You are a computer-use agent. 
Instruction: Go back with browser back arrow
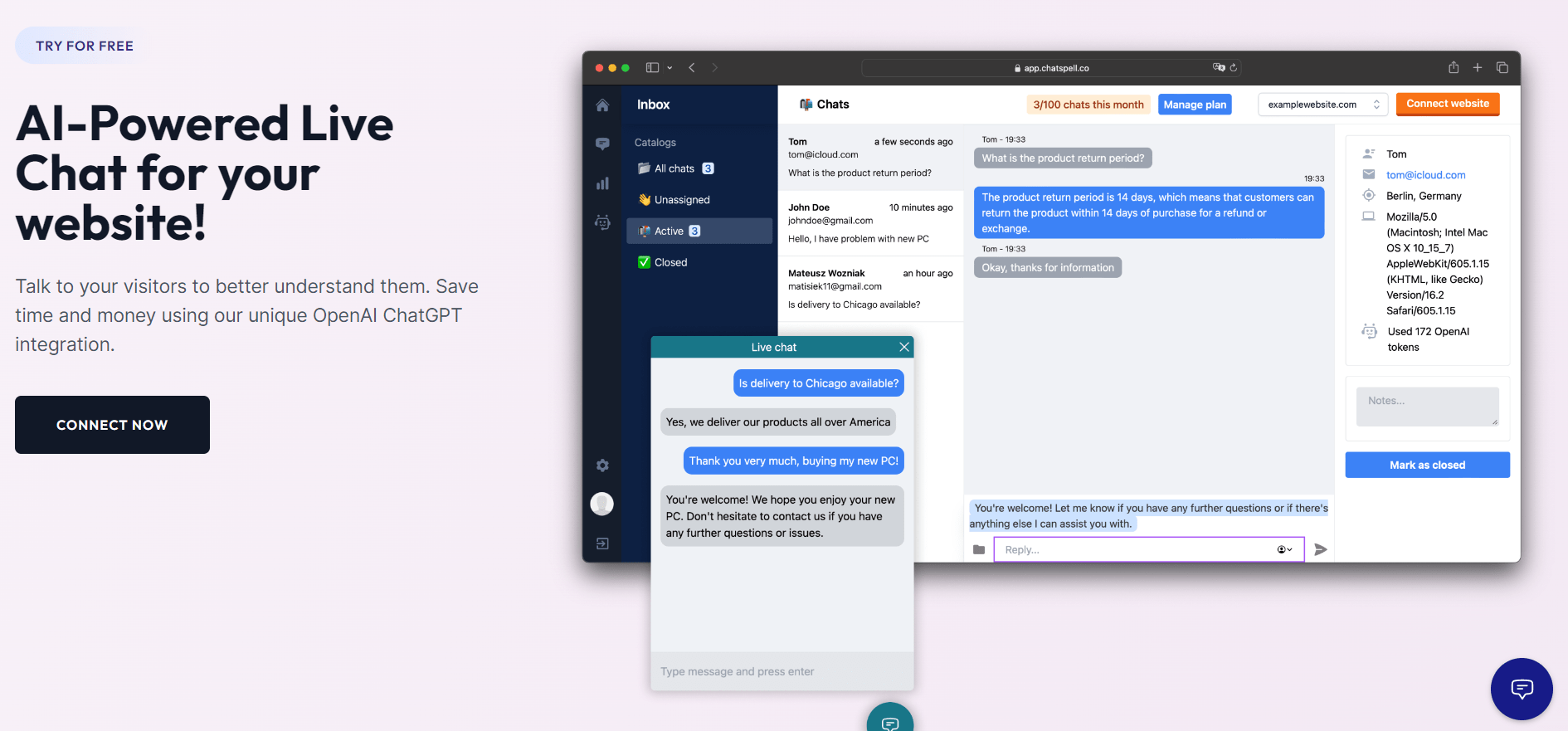(691, 68)
